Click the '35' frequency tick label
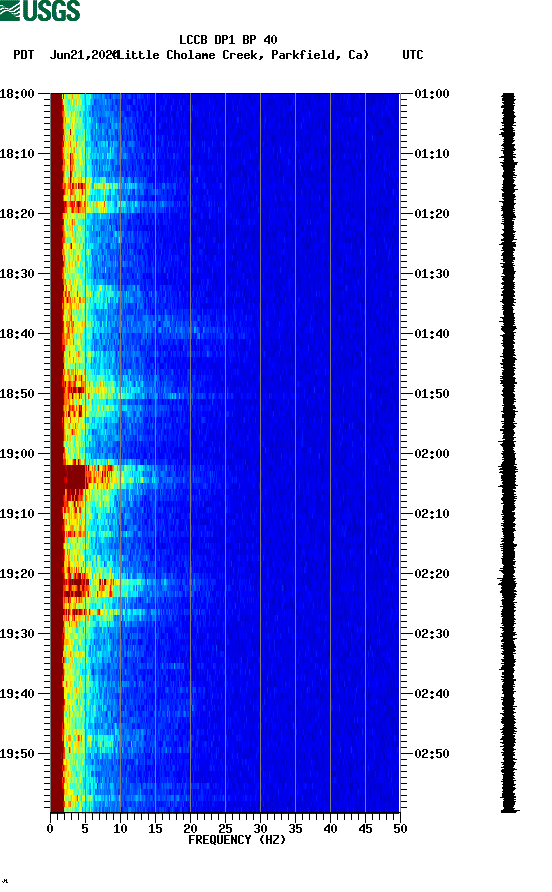This screenshot has width=552, height=892. pos(295,829)
